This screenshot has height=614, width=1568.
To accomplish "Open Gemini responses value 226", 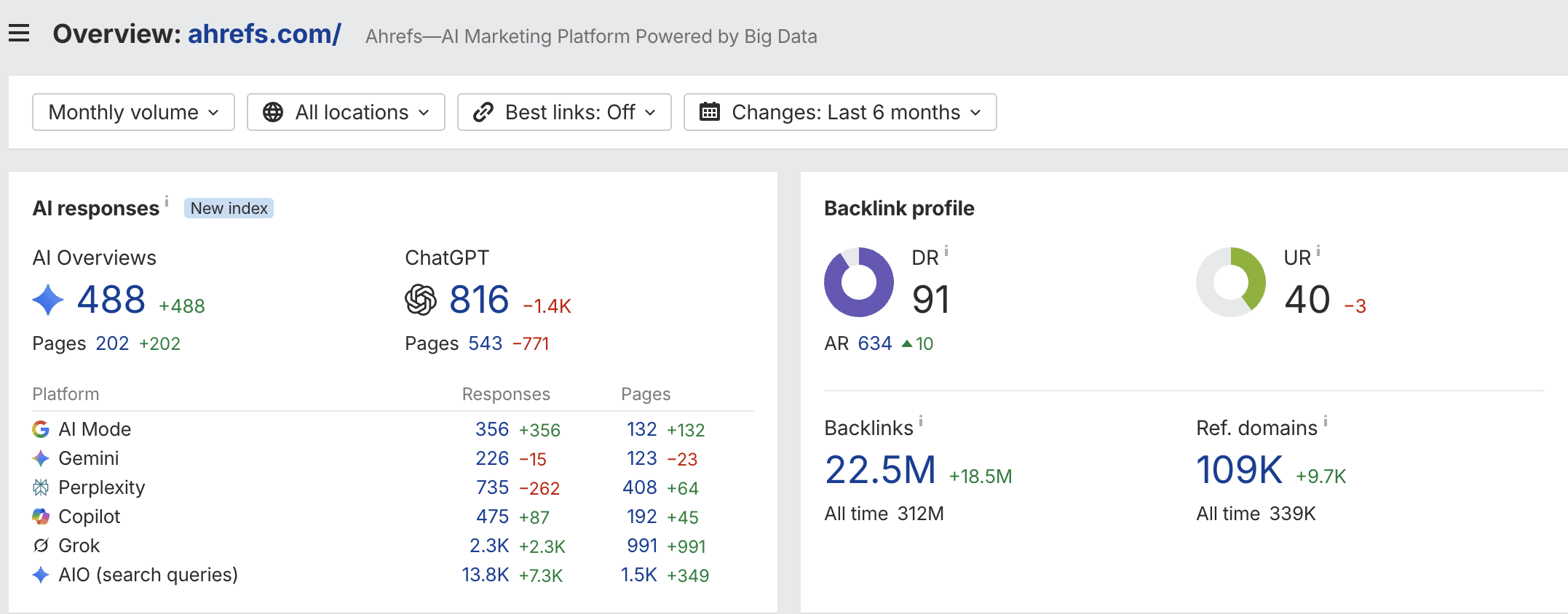I will coord(492,458).
